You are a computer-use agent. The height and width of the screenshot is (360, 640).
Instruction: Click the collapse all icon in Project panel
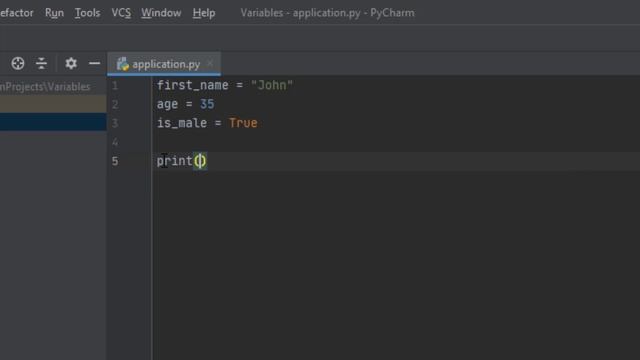(41, 63)
